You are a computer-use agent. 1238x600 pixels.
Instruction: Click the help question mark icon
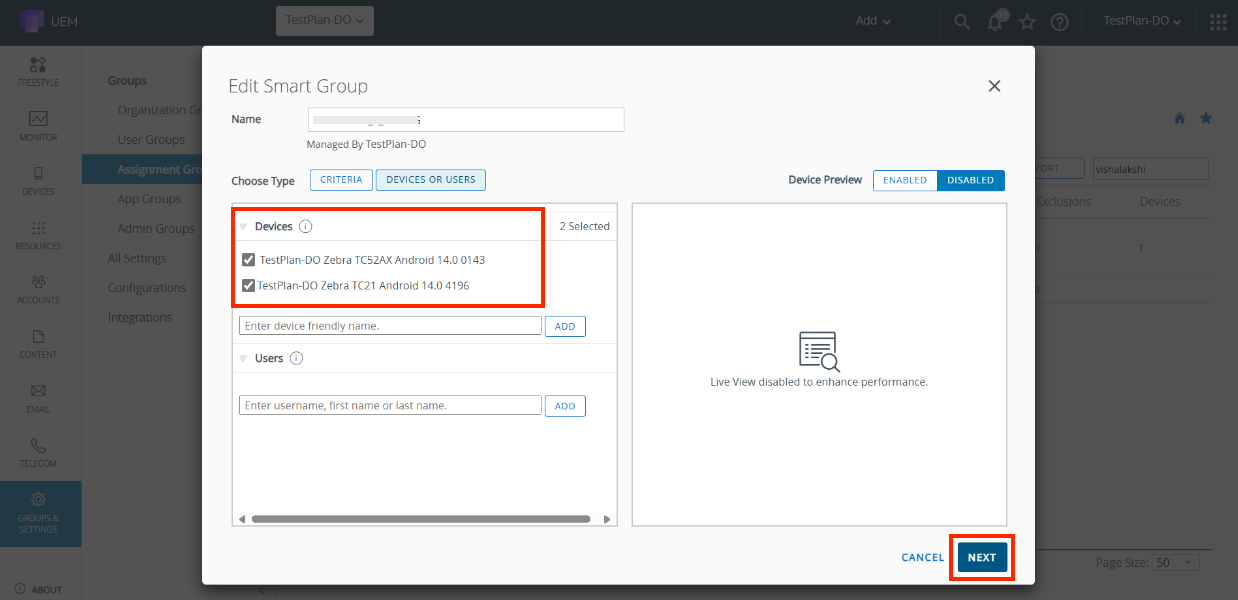(1060, 22)
